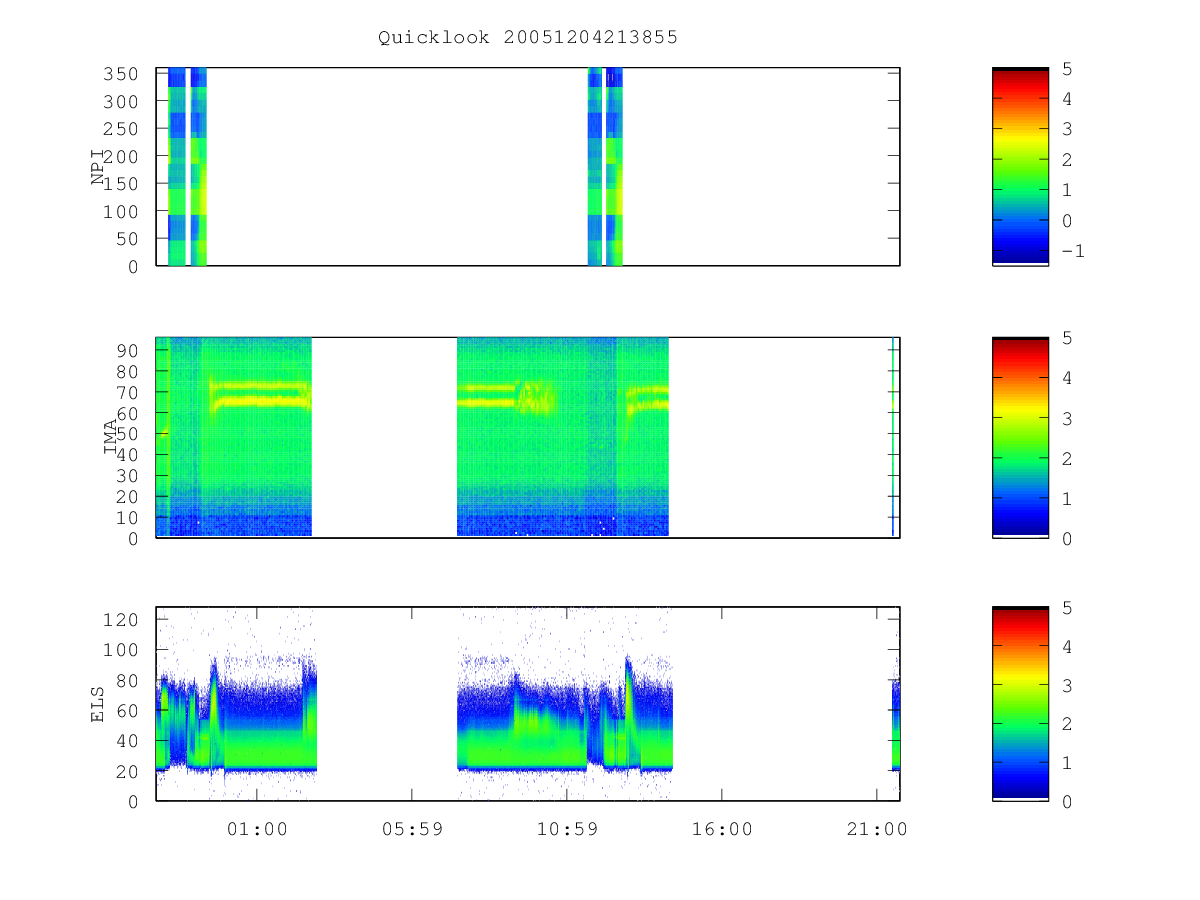Click the 100 tick on ELS axis
Image resolution: width=1200 pixels, height=900 pixels.
(x=120, y=650)
